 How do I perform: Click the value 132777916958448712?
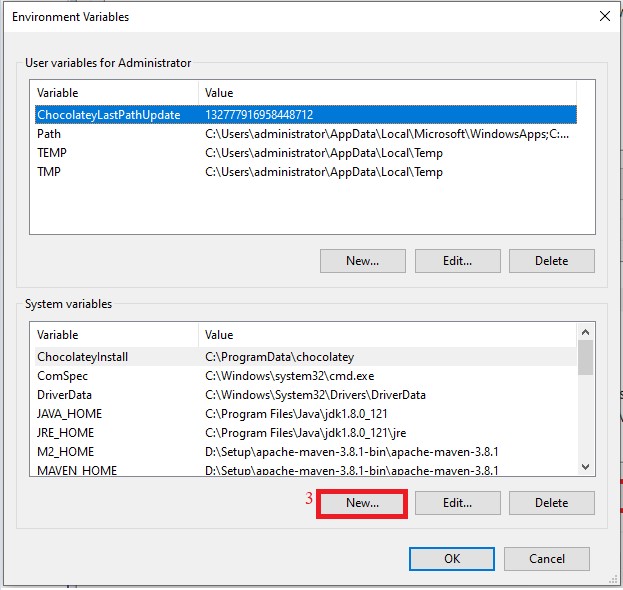tap(259, 115)
